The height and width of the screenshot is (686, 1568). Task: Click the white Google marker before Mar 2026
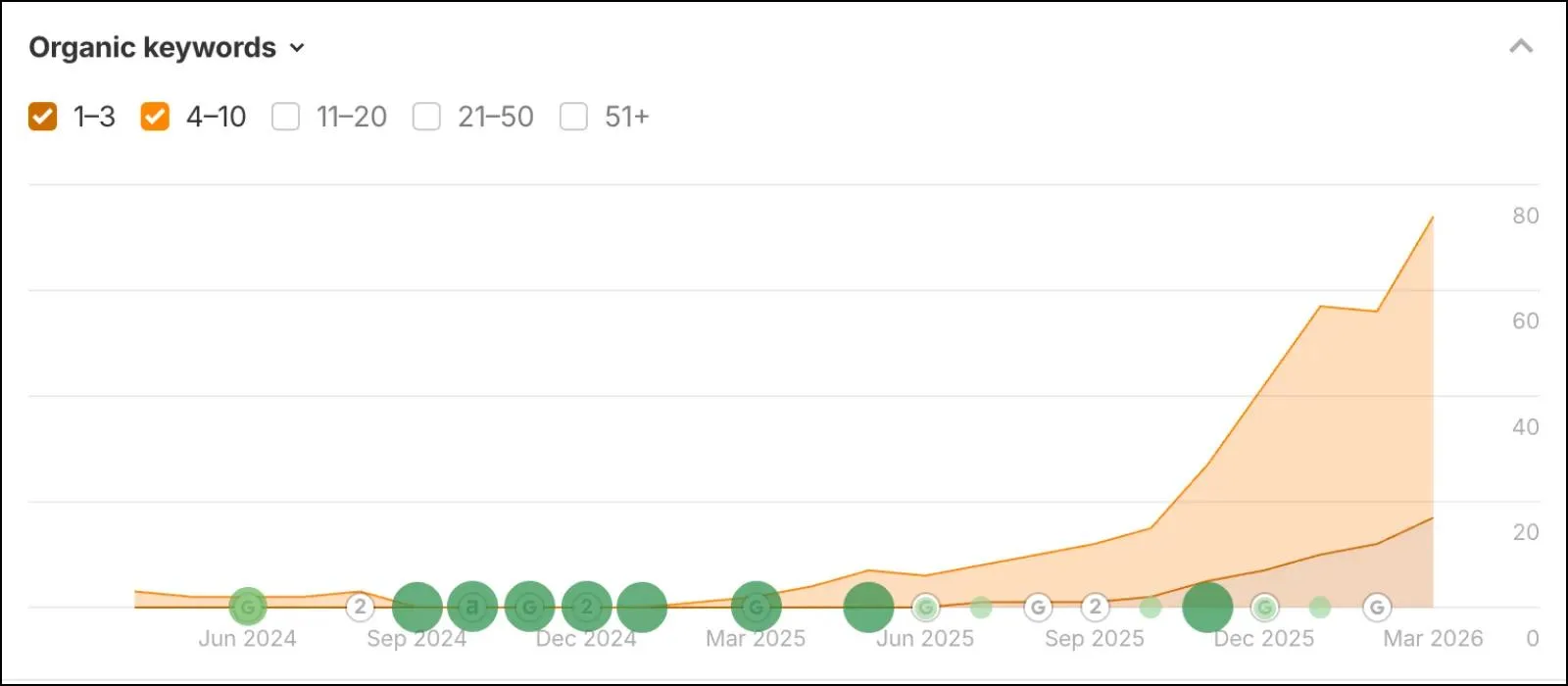(1377, 608)
